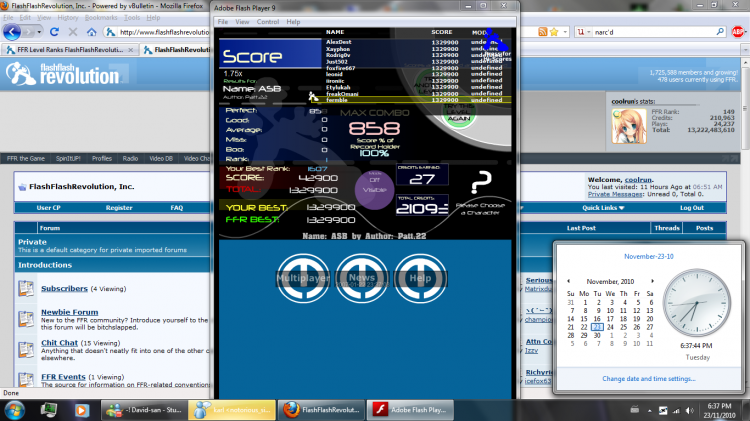Toggle the purple Mode Off Visible circle

375,189
